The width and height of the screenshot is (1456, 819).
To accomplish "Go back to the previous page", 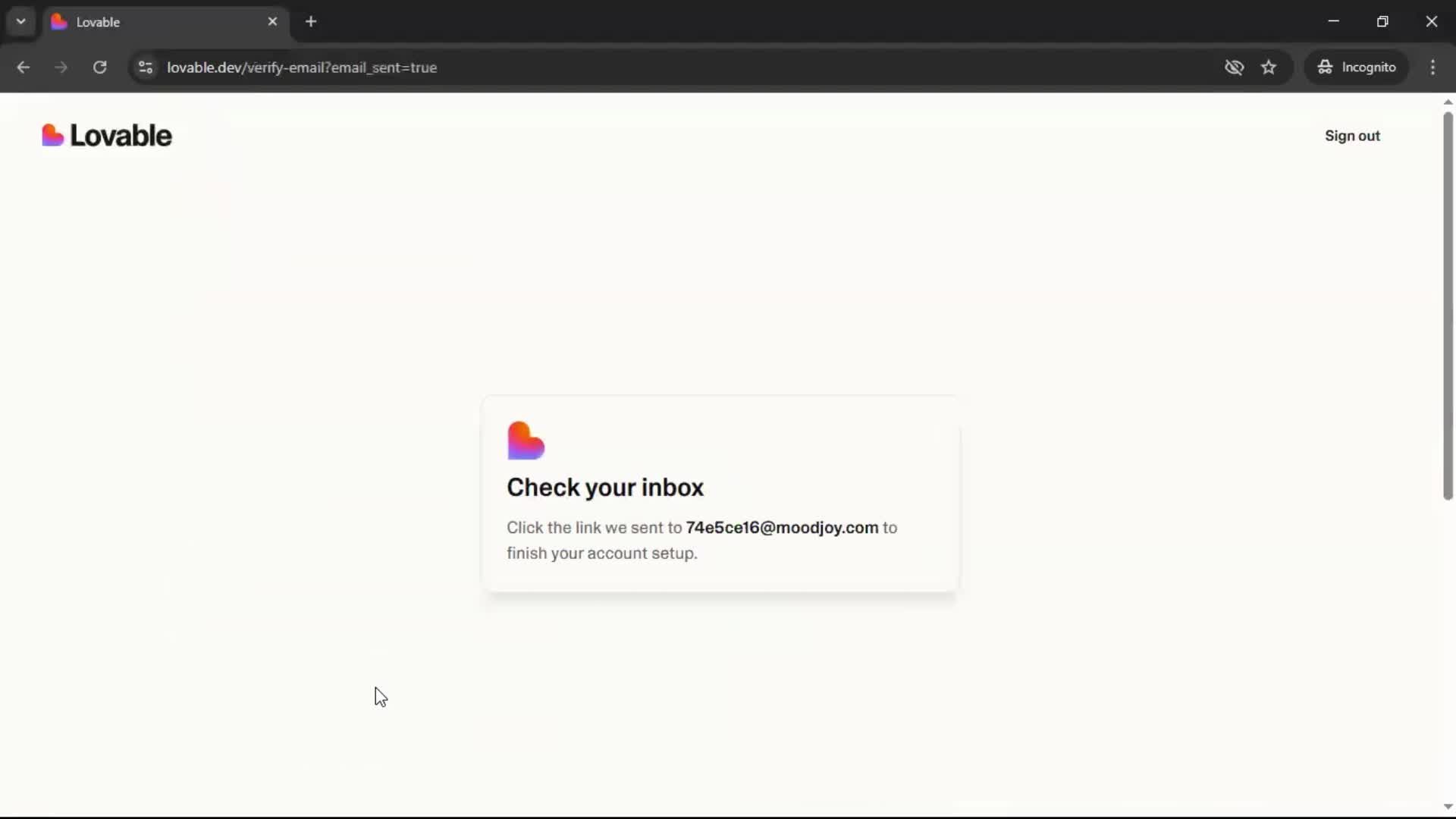I will tap(24, 67).
